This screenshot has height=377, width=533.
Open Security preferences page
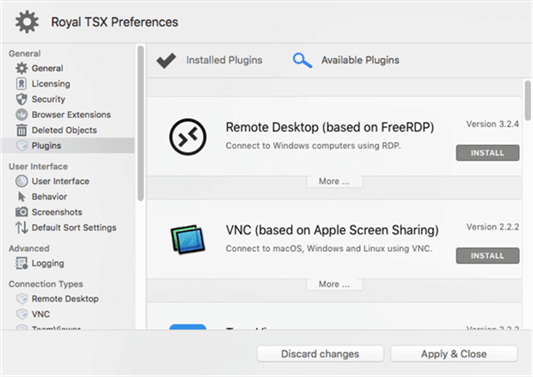[68, 99]
